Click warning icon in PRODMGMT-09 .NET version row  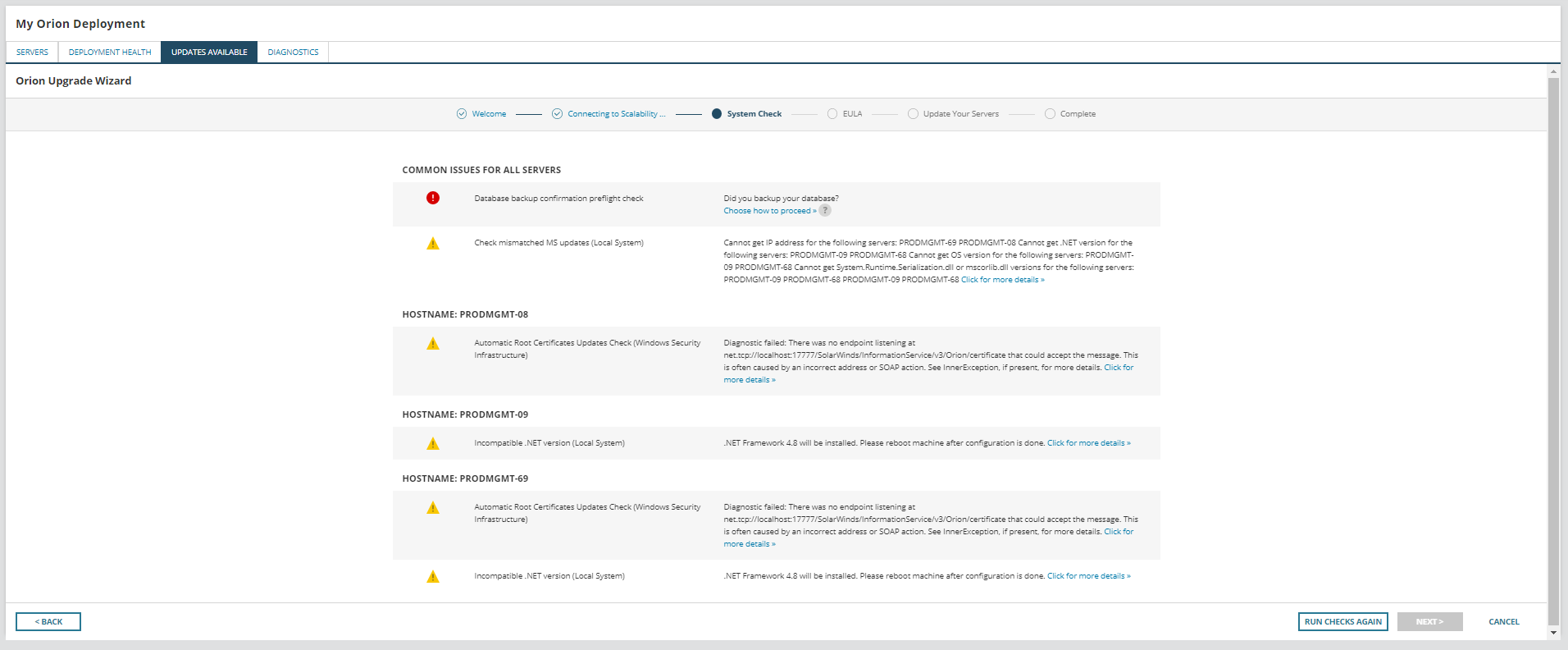(x=433, y=443)
